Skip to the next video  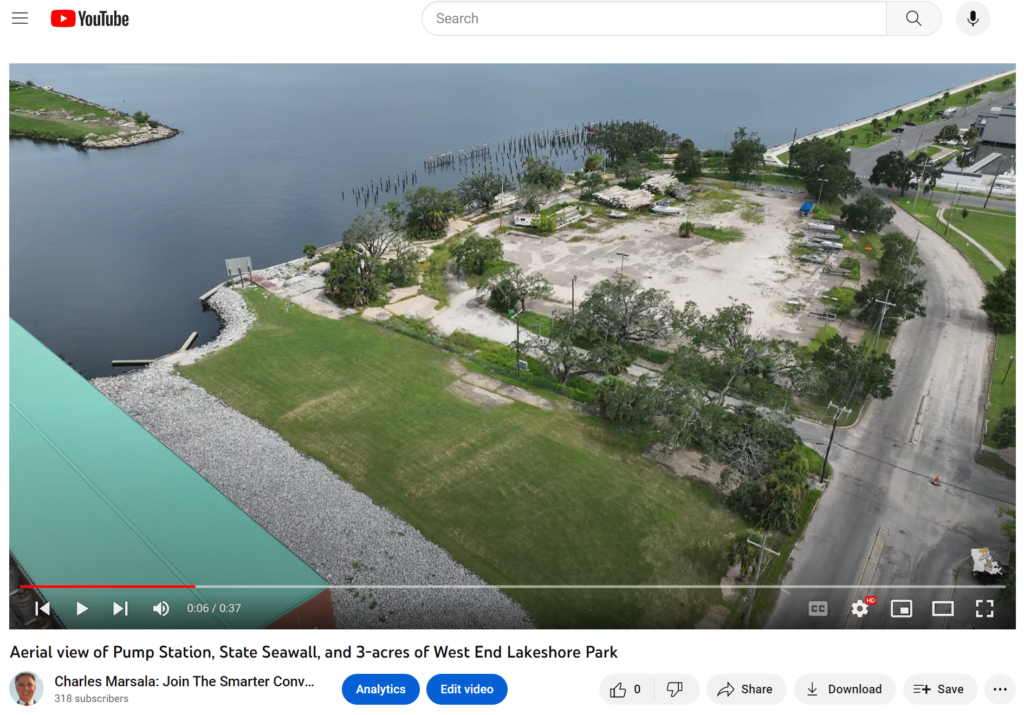[120, 609]
